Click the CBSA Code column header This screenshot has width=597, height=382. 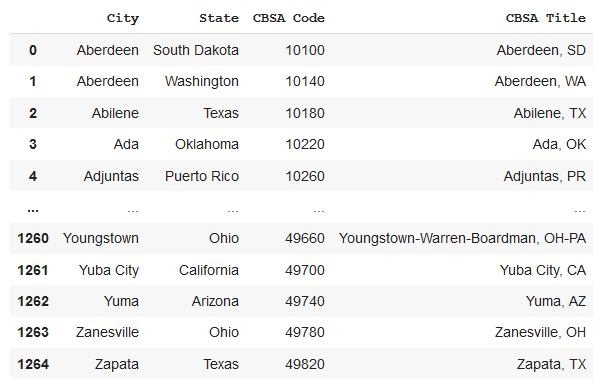(289, 18)
